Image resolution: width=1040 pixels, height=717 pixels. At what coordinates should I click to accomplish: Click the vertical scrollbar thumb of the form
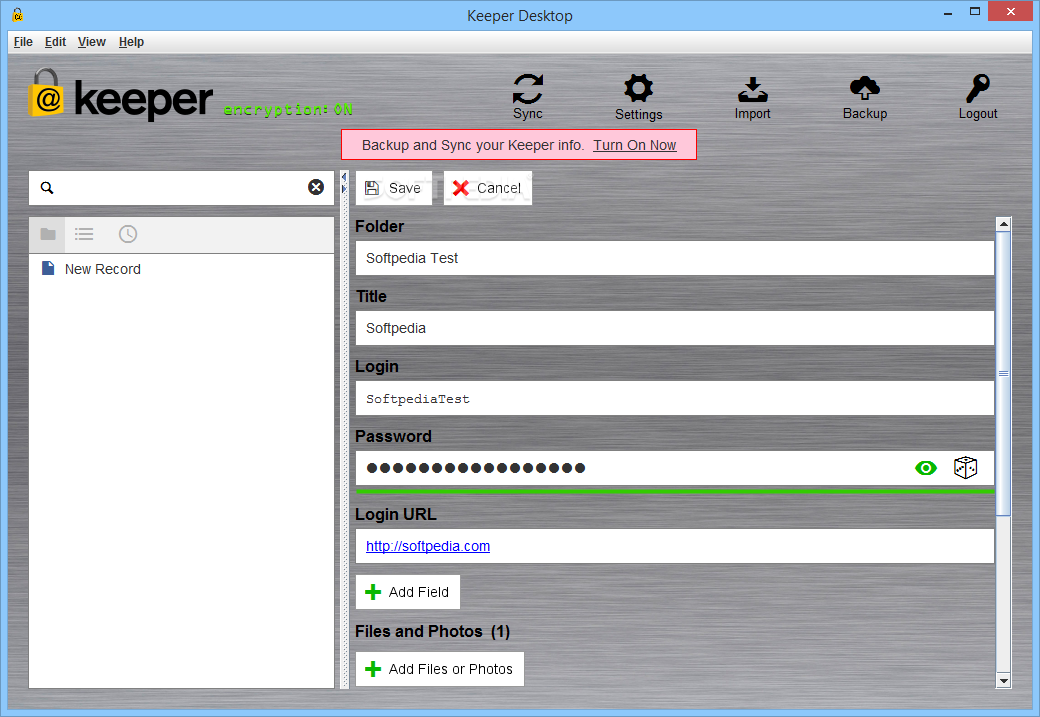pyautogui.click(x=1004, y=373)
